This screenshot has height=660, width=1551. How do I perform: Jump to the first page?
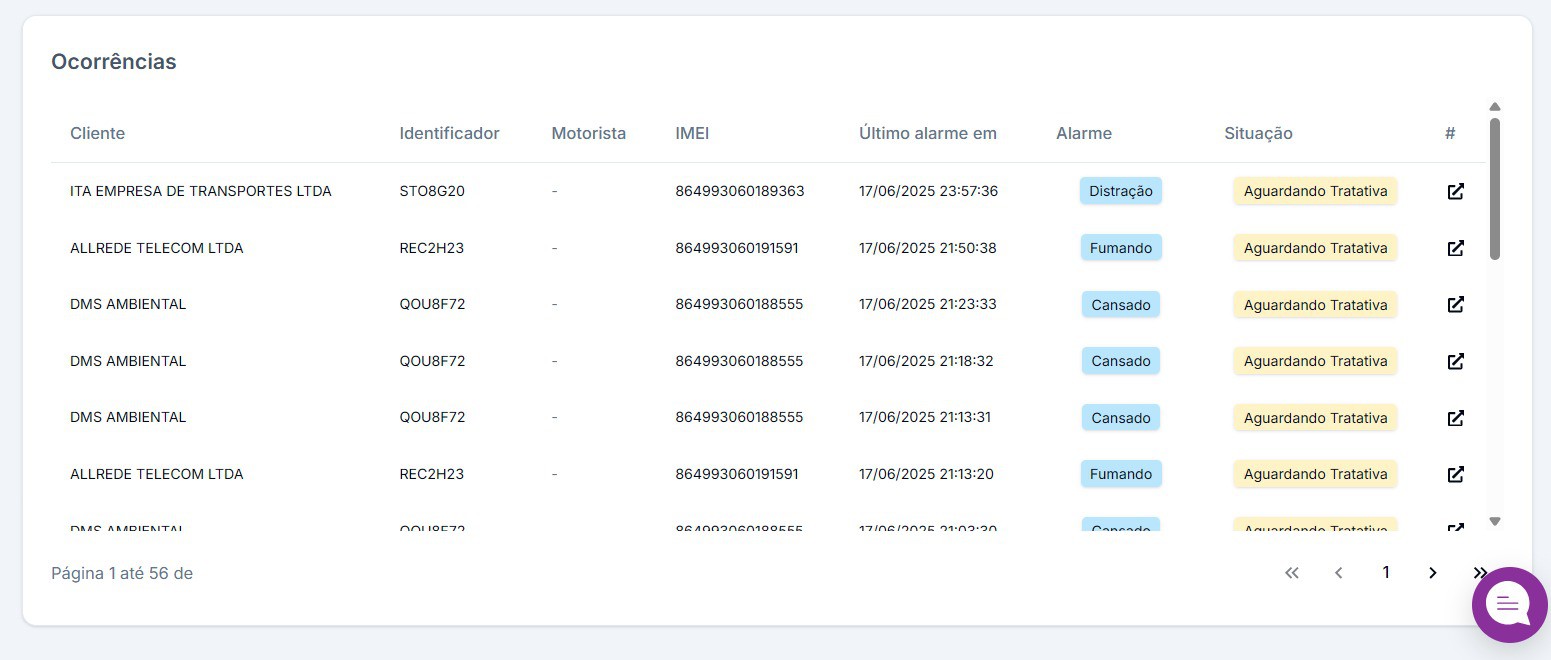(1291, 573)
